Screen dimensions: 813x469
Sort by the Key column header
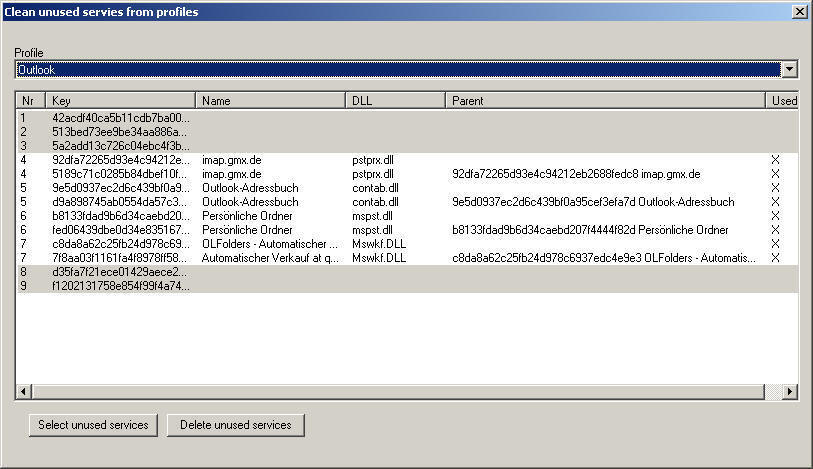pos(120,101)
